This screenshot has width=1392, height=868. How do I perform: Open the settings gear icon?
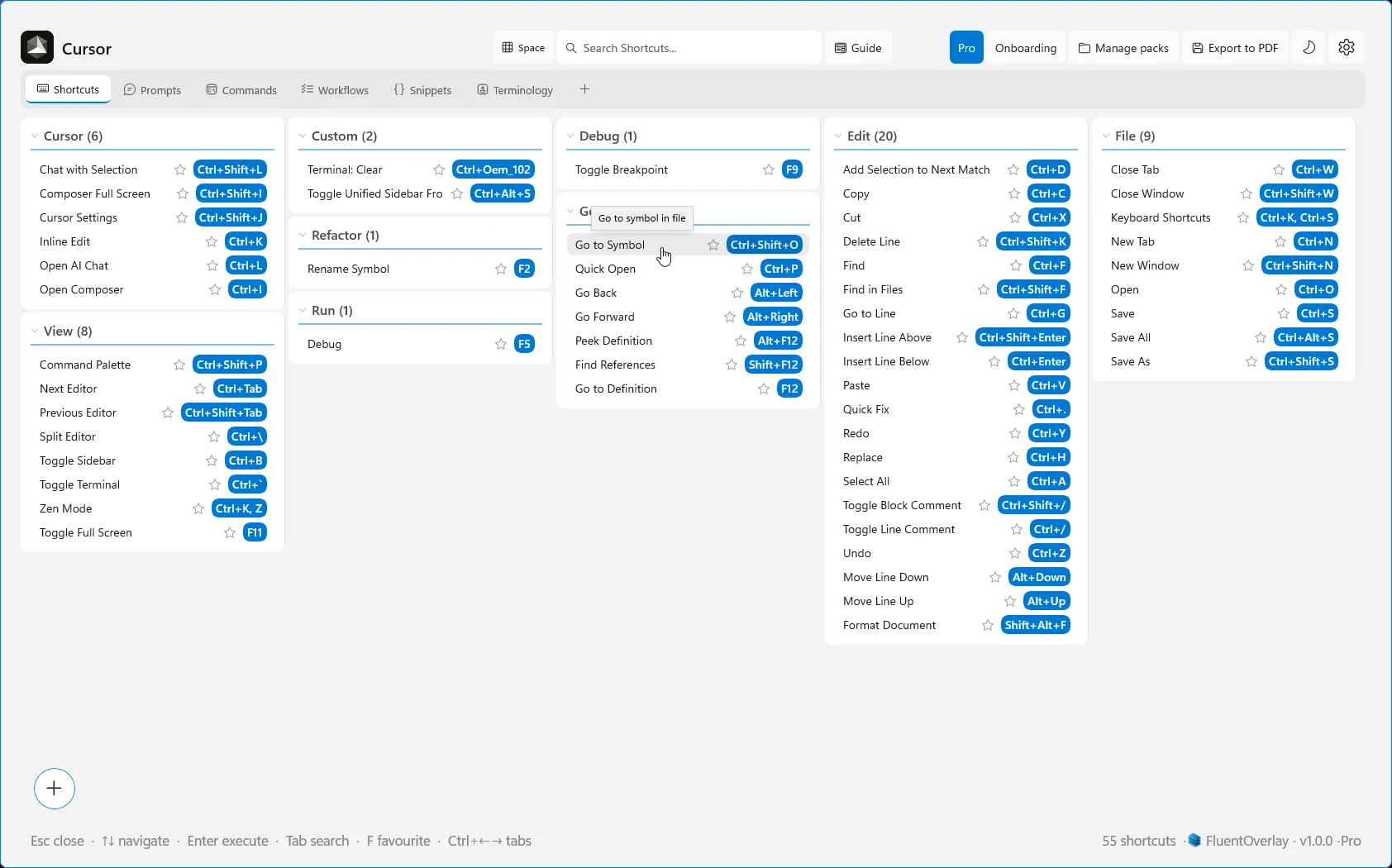1347,47
